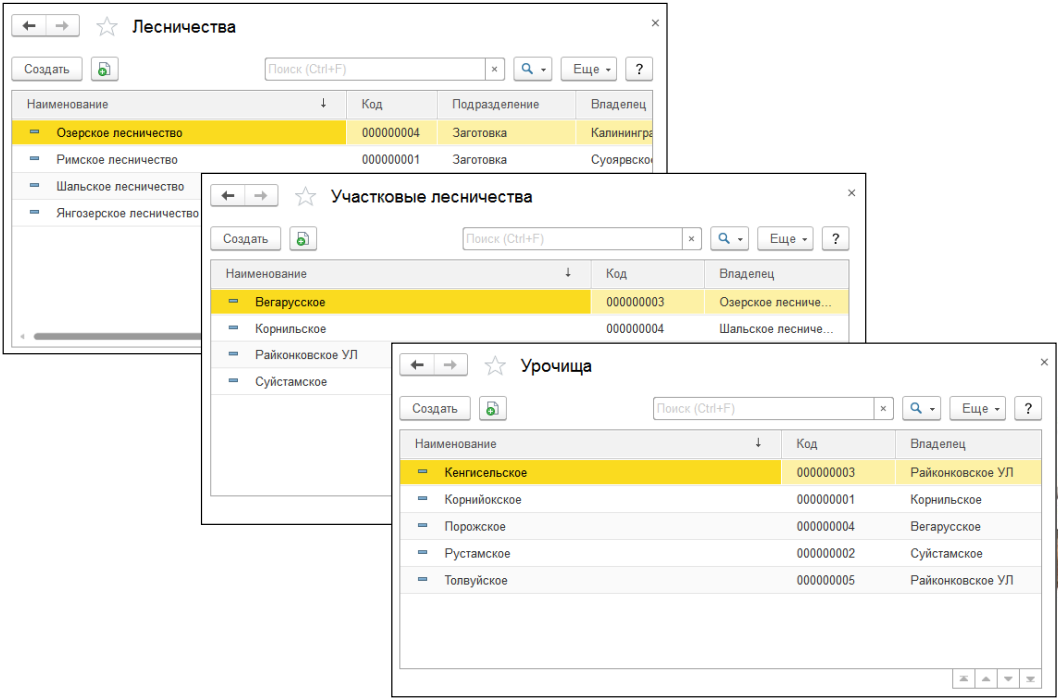Click the copy-create icon in Урочища toolbar
1058x699 pixels.
pyautogui.click(x=492, y=409)
